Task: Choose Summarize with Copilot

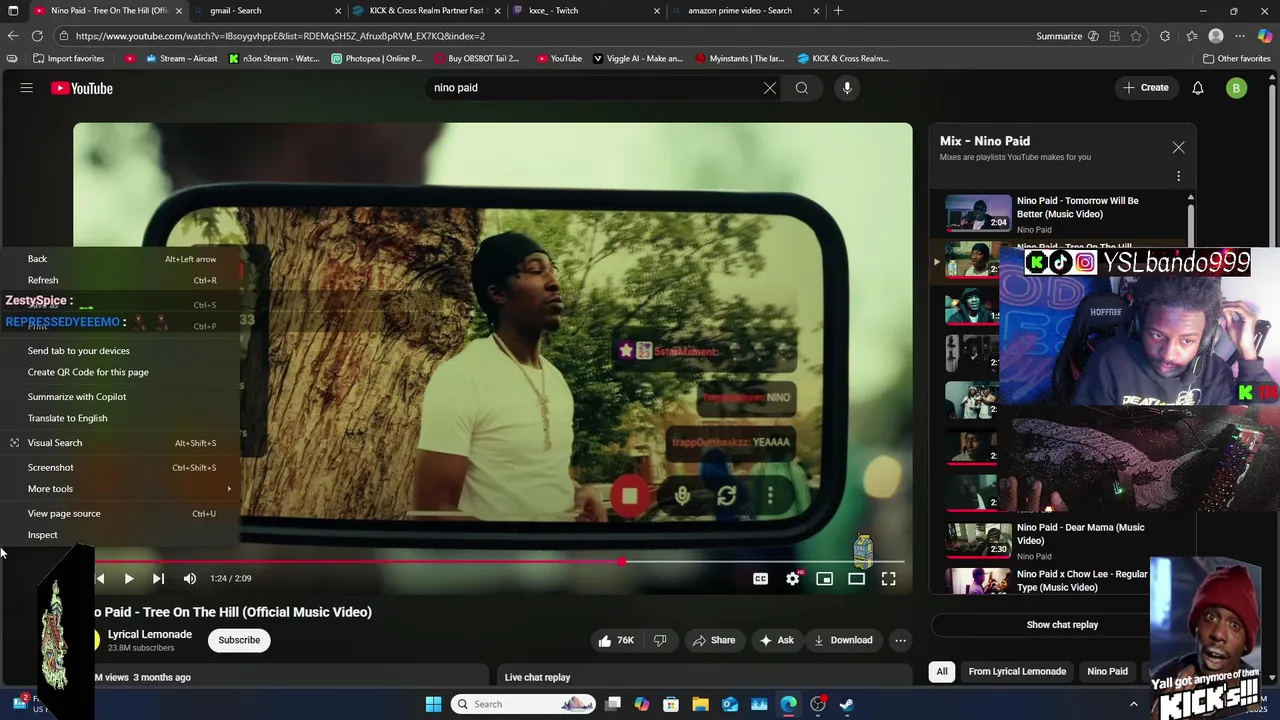Action: coord(120,397)
